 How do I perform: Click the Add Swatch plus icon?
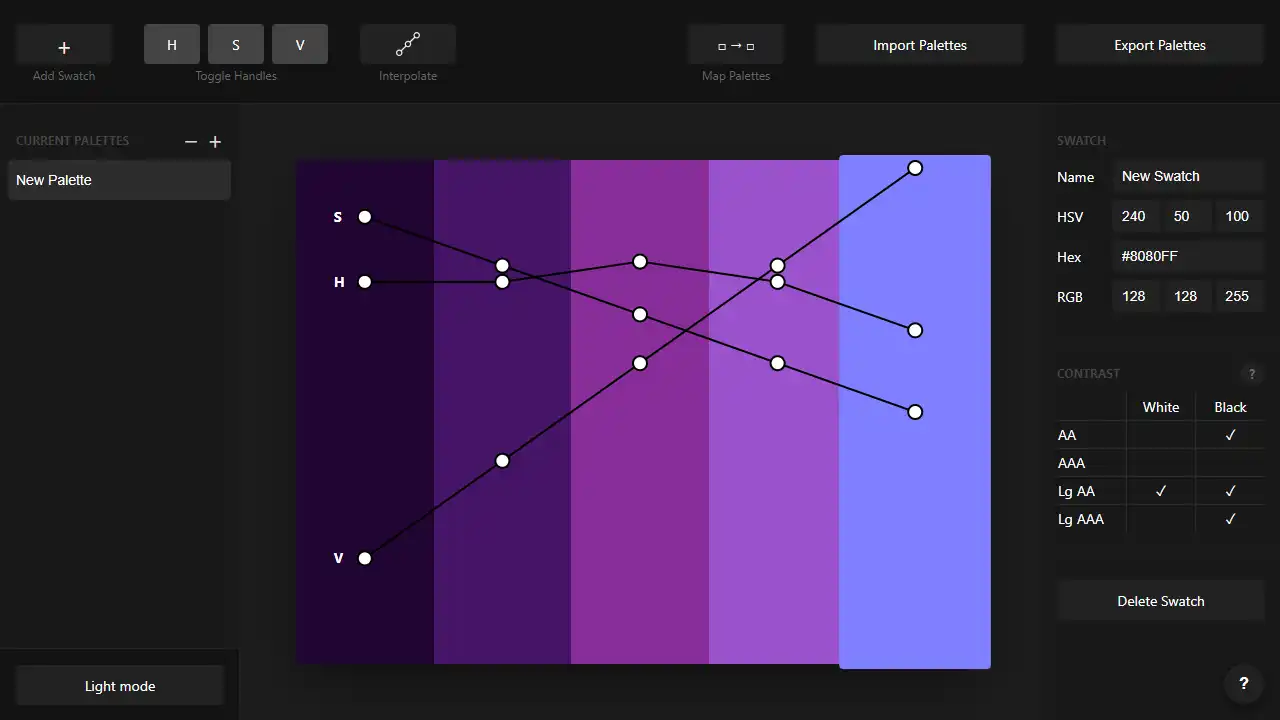point(63,44)
